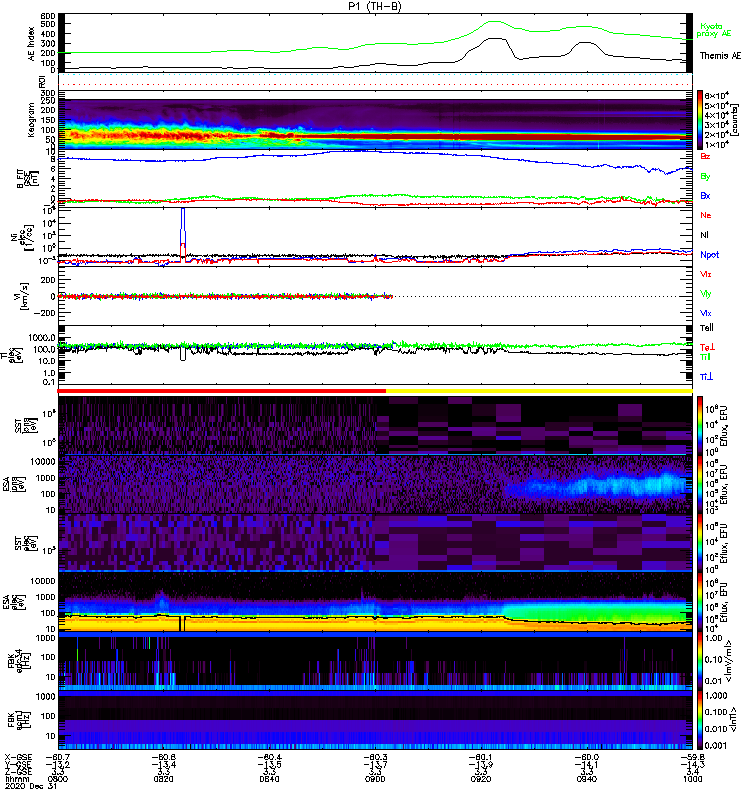Click the -13.2 Y-GSE position value
750x800 pixels.
click(x=58, y=764)
